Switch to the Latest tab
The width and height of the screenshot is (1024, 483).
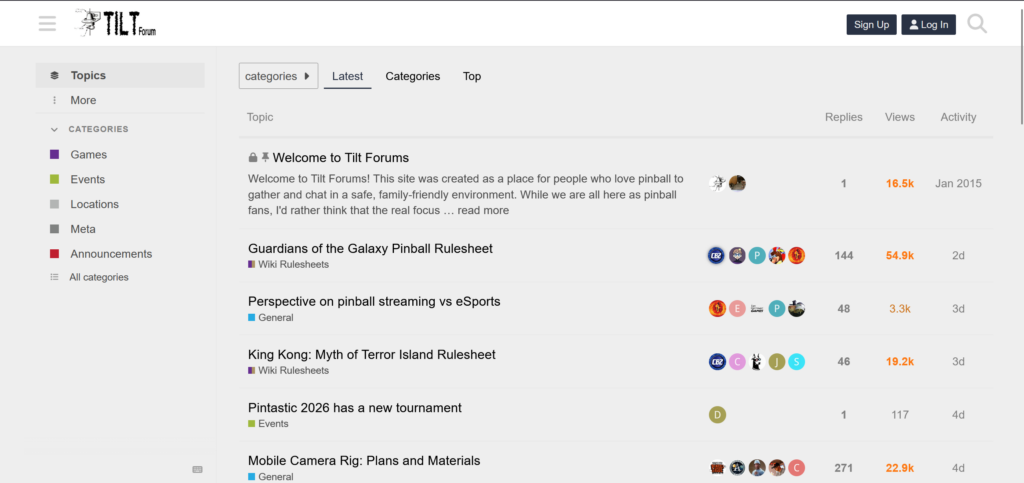point(347,76)
